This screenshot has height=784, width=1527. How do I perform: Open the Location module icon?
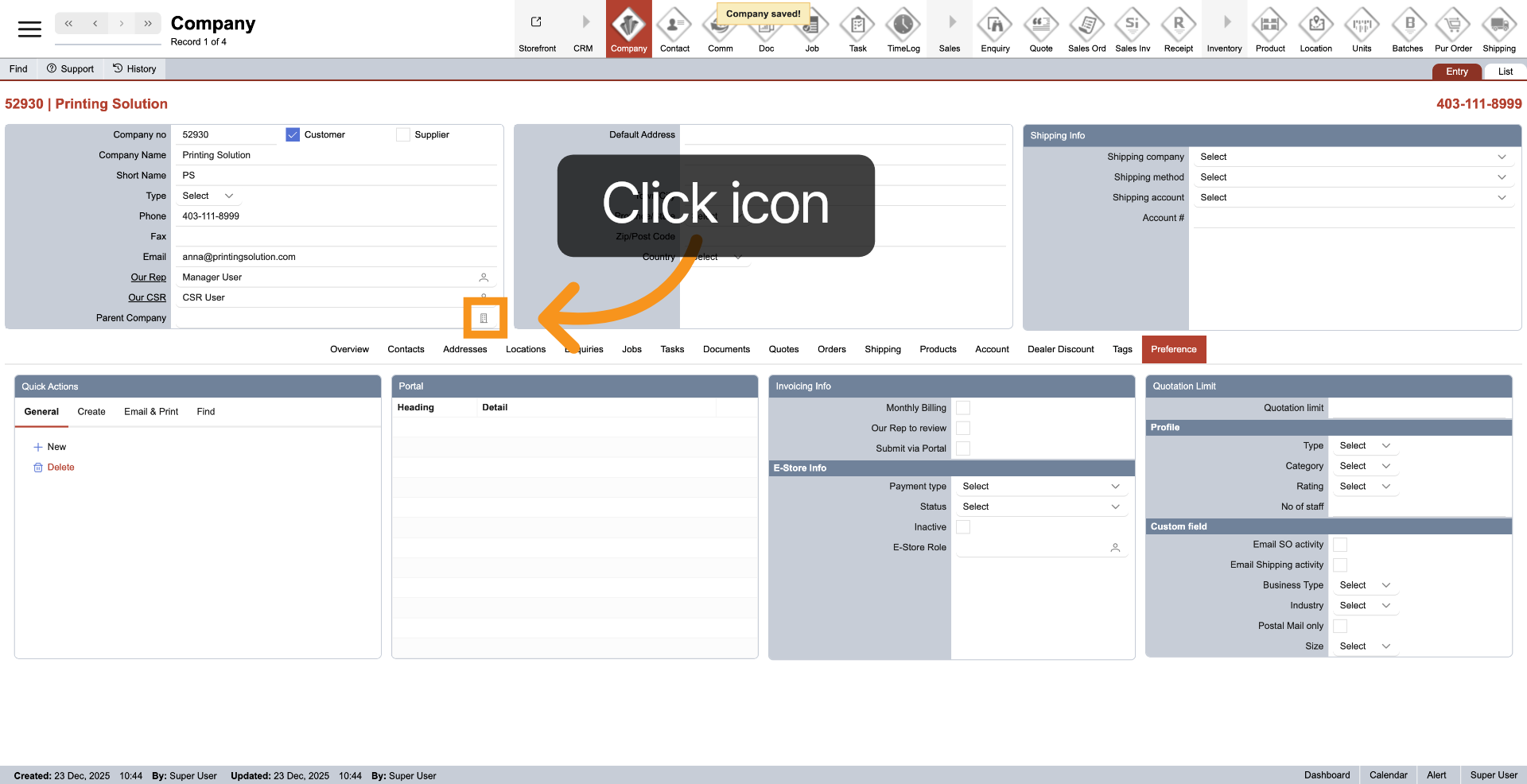coord(1315,26)
